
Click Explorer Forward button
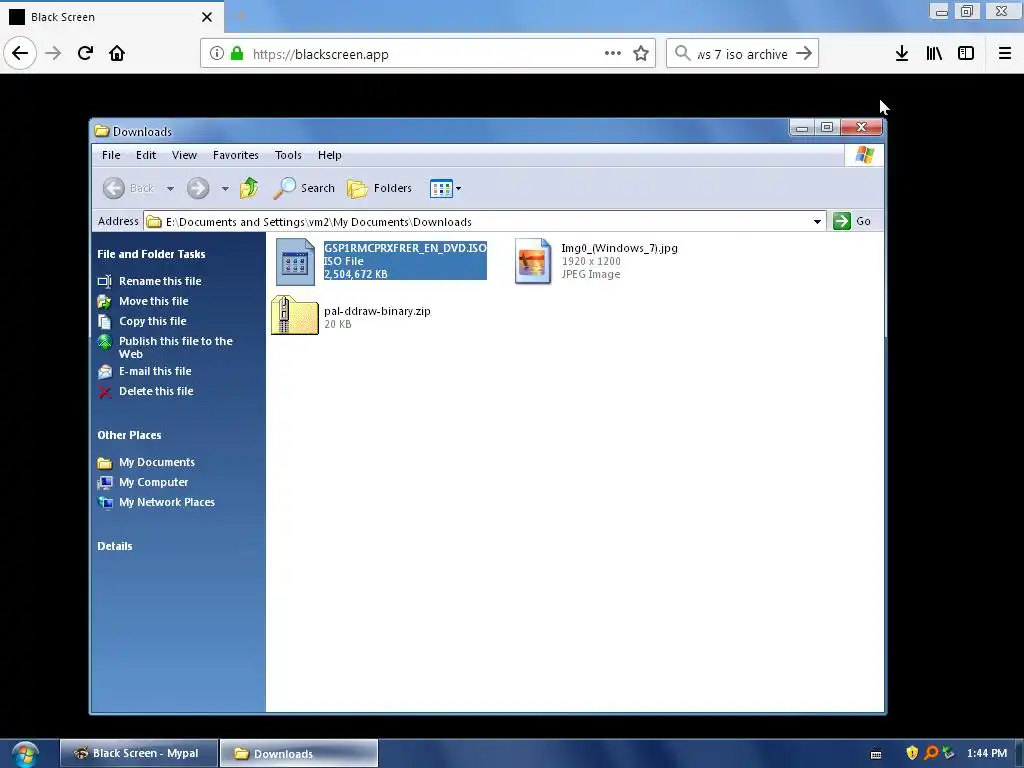pos(198,188)
